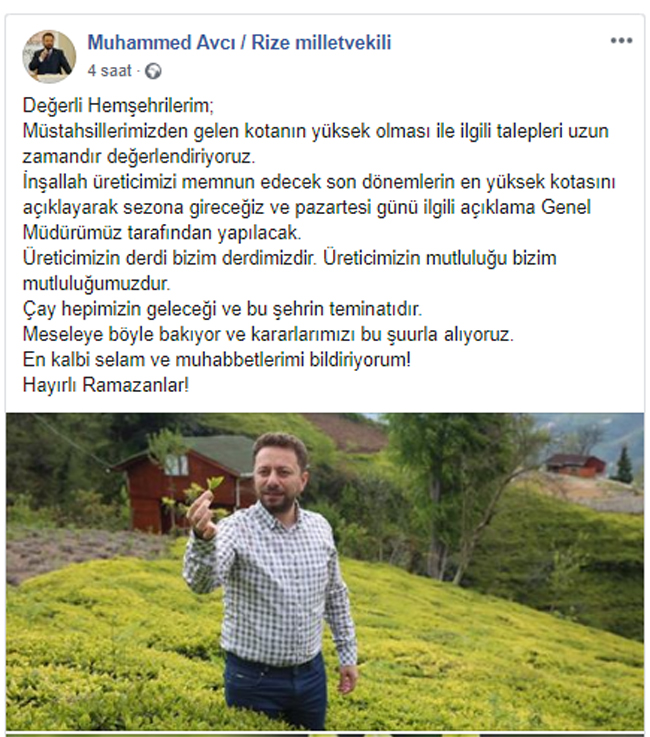This screenshot has height=737, width=650.
Task: Click the "Üreticimizin derdi bizim derdimizdir" sentence
Action: 169,258
